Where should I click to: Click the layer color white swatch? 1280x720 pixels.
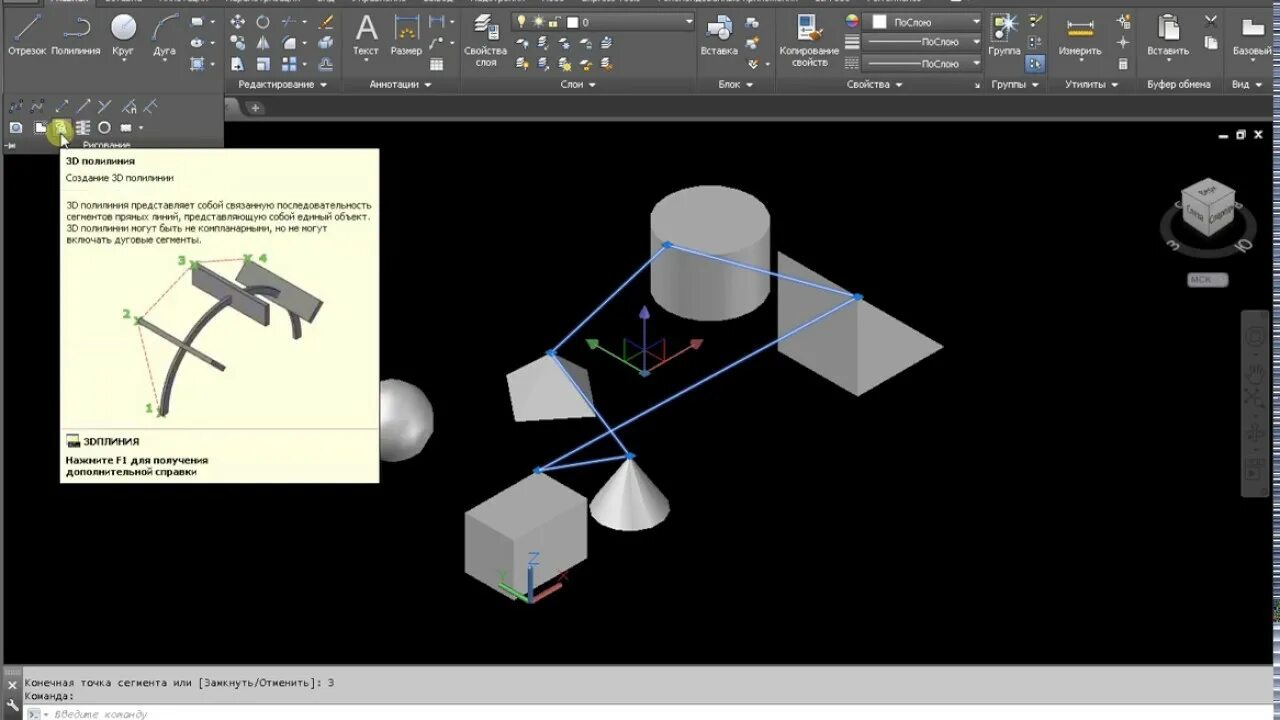[573, 21]
